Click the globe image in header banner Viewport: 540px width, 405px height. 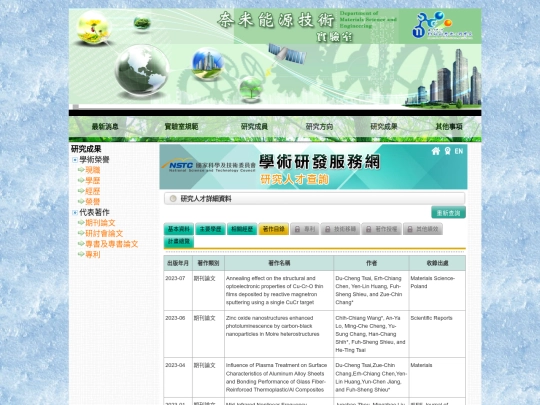[142, 70]
